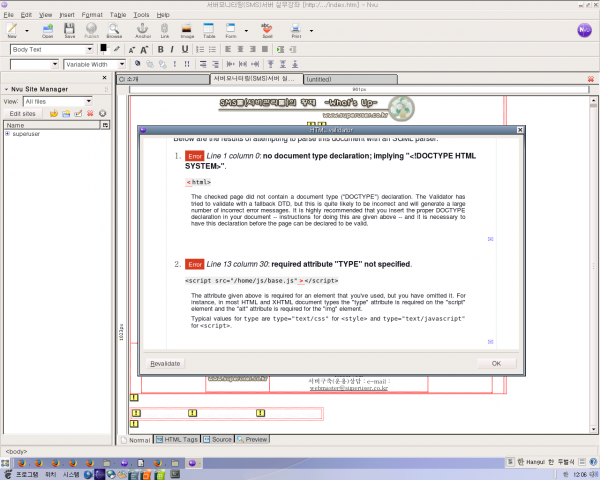Outdent text with the outdent icon
Image resolution: width=600 pixels, height=480 pixels.
pyautogui.click(x=293, y=49)
